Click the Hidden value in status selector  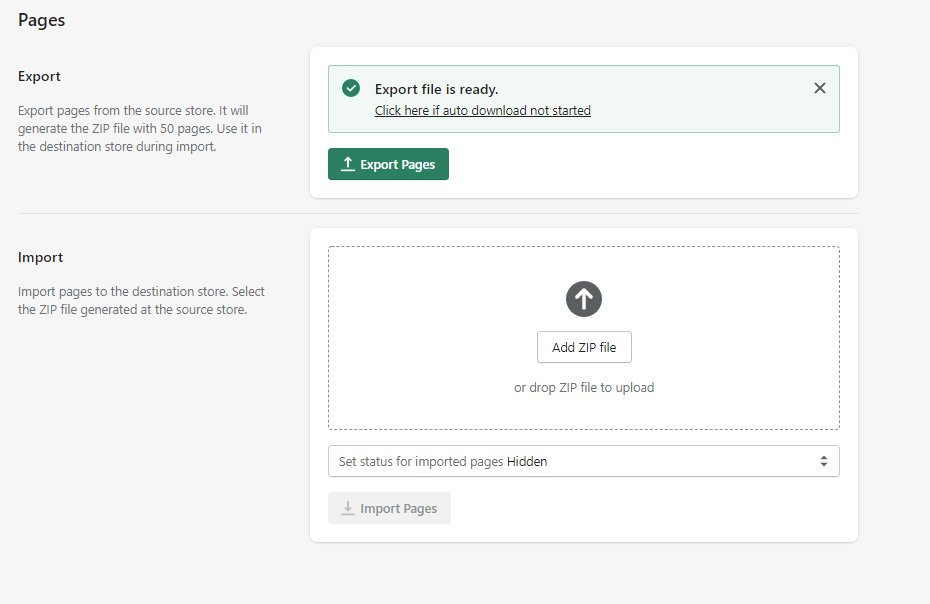coord(527,462)
